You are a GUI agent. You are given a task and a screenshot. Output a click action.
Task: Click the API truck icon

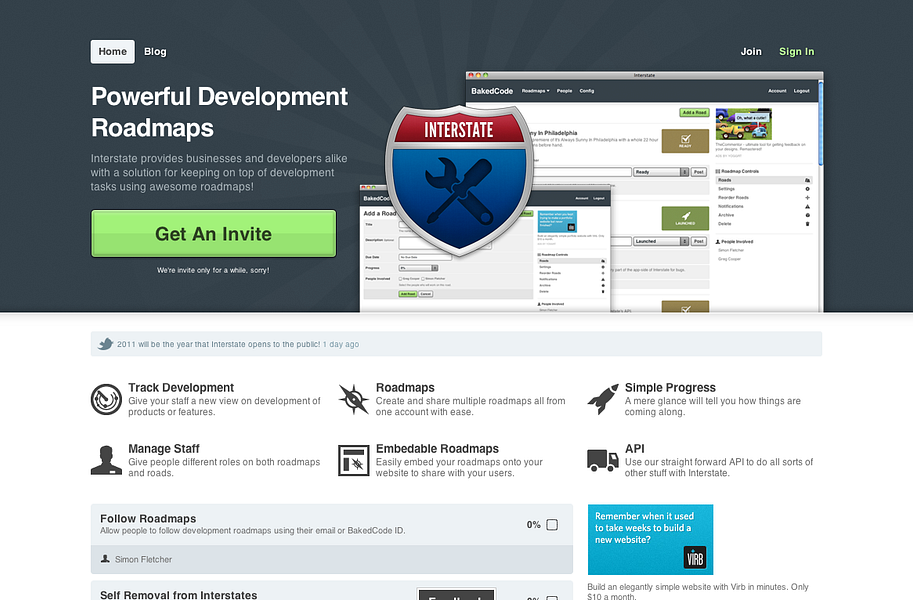[603, 460]
